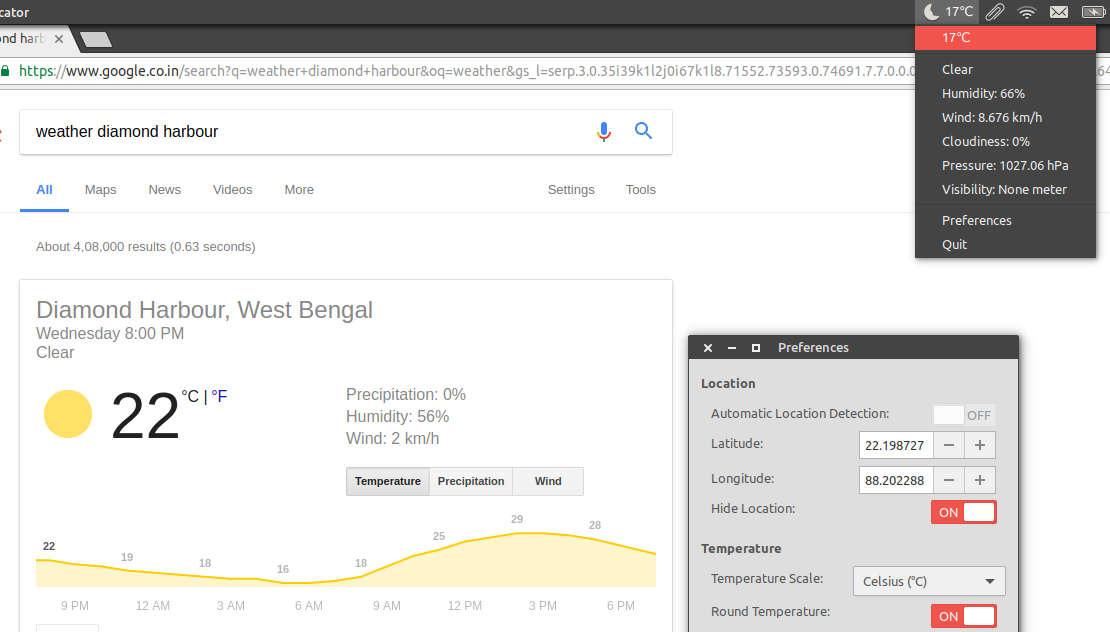This screenshot has height=632, width=1110.
Task: Show the Wind graph
Action: click(548, 481)
